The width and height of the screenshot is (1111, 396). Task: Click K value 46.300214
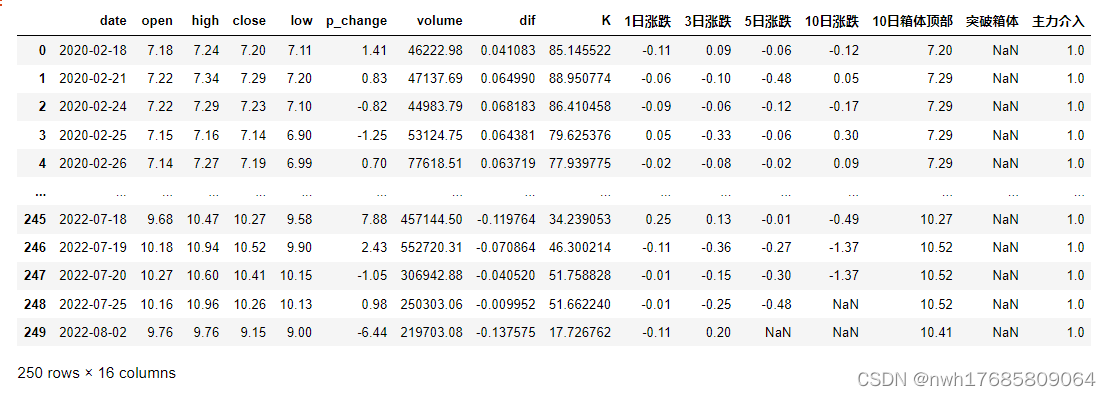(x=580, y=247)
